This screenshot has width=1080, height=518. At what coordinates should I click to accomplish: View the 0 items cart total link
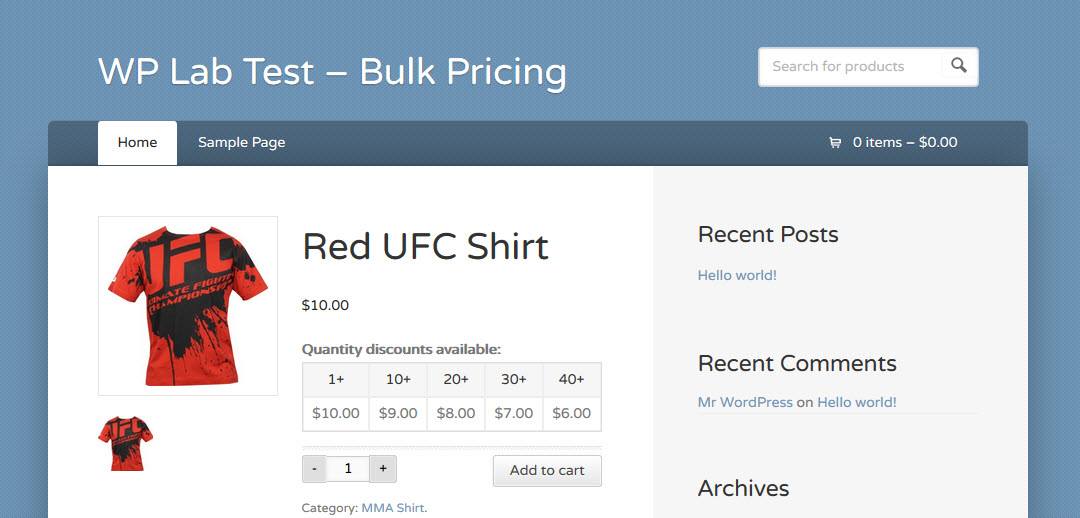click(904, 143)
